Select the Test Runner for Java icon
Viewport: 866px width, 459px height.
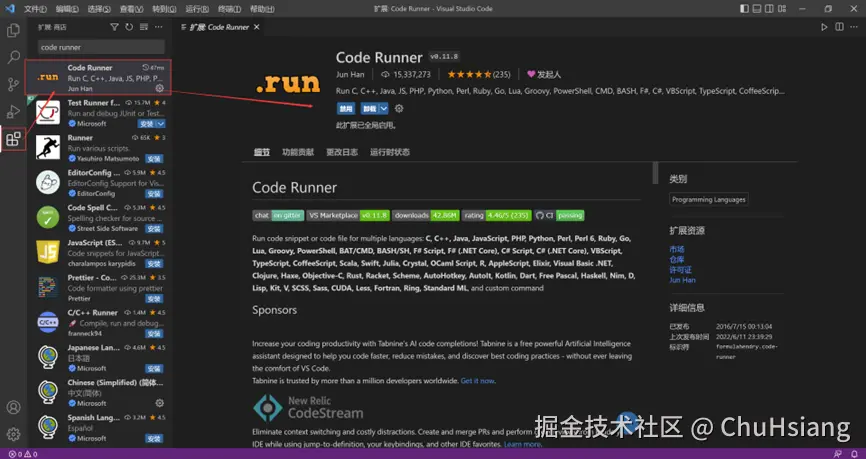[48, 113]
